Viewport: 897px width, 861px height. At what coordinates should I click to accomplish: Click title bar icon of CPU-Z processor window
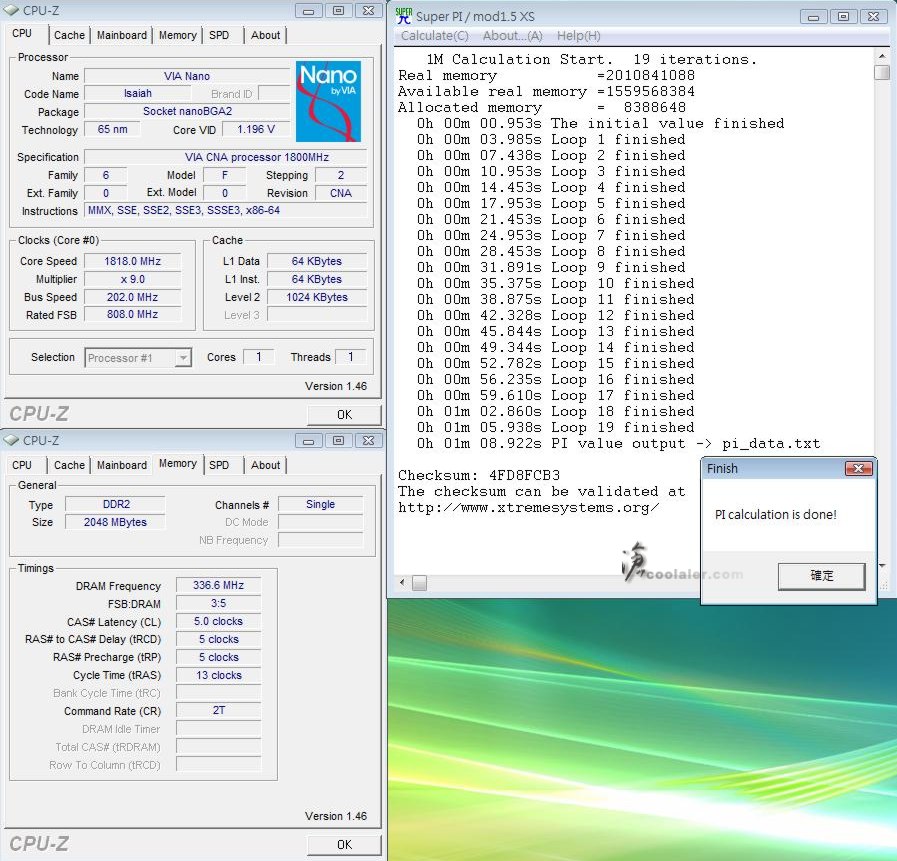(11, 10)
